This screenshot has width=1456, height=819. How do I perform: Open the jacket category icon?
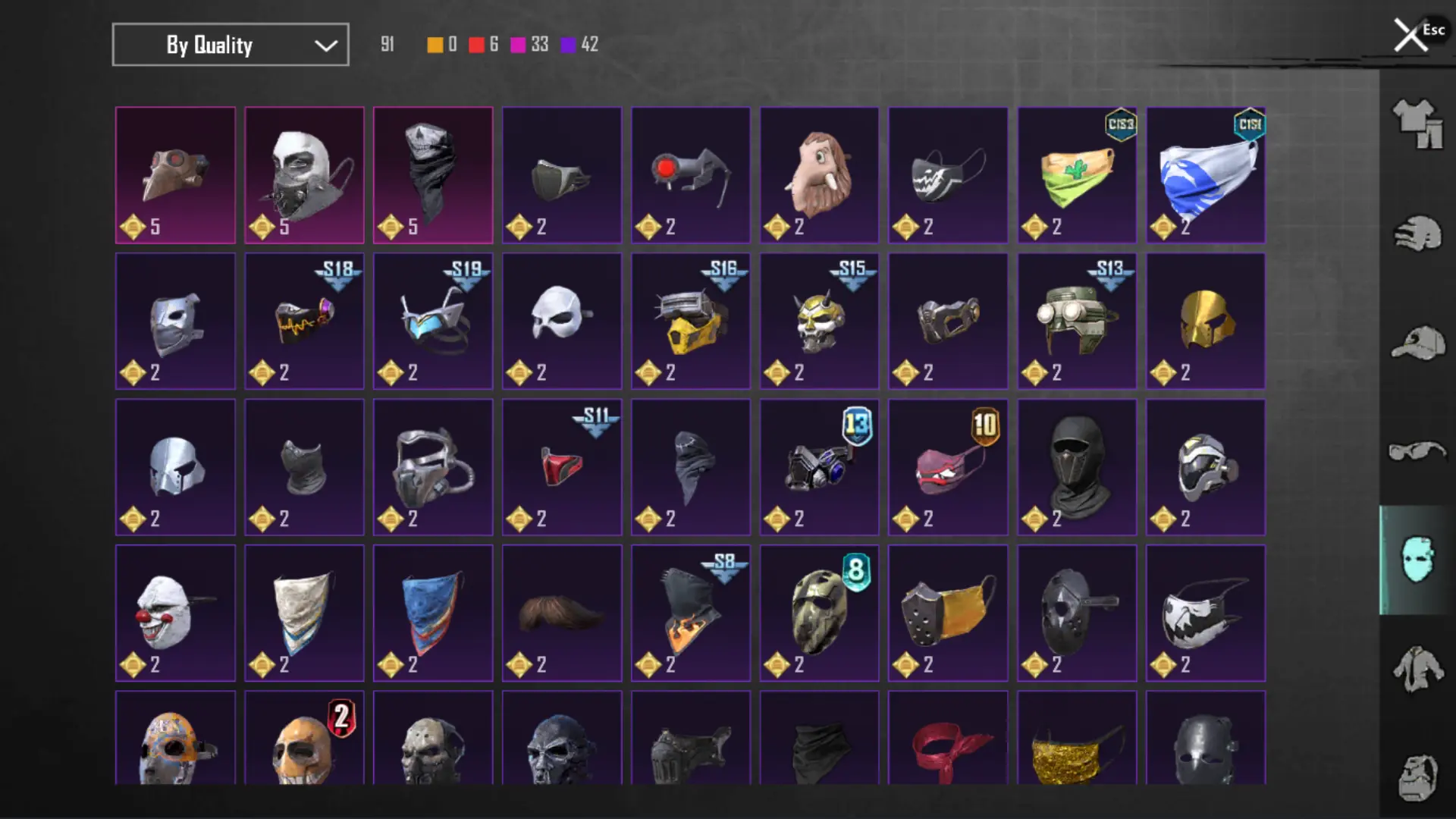[1417, 669]
